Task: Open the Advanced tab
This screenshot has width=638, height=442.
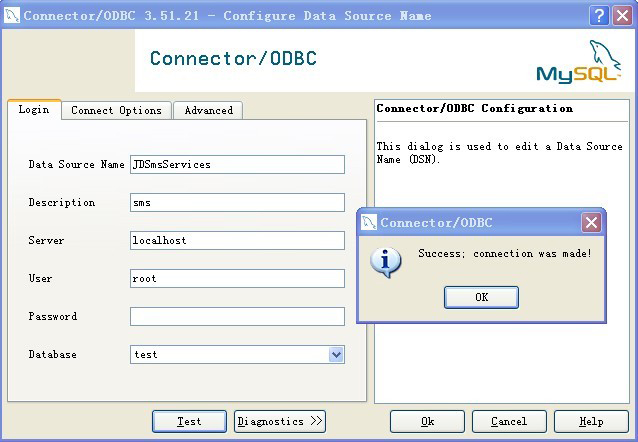Action: click(x=208, y=110)
